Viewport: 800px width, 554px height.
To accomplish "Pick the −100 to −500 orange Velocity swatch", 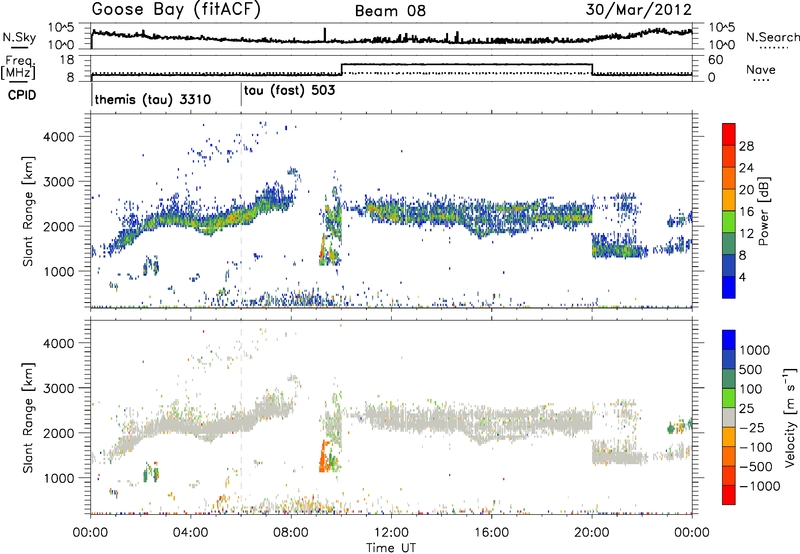I will coord(729,456).
